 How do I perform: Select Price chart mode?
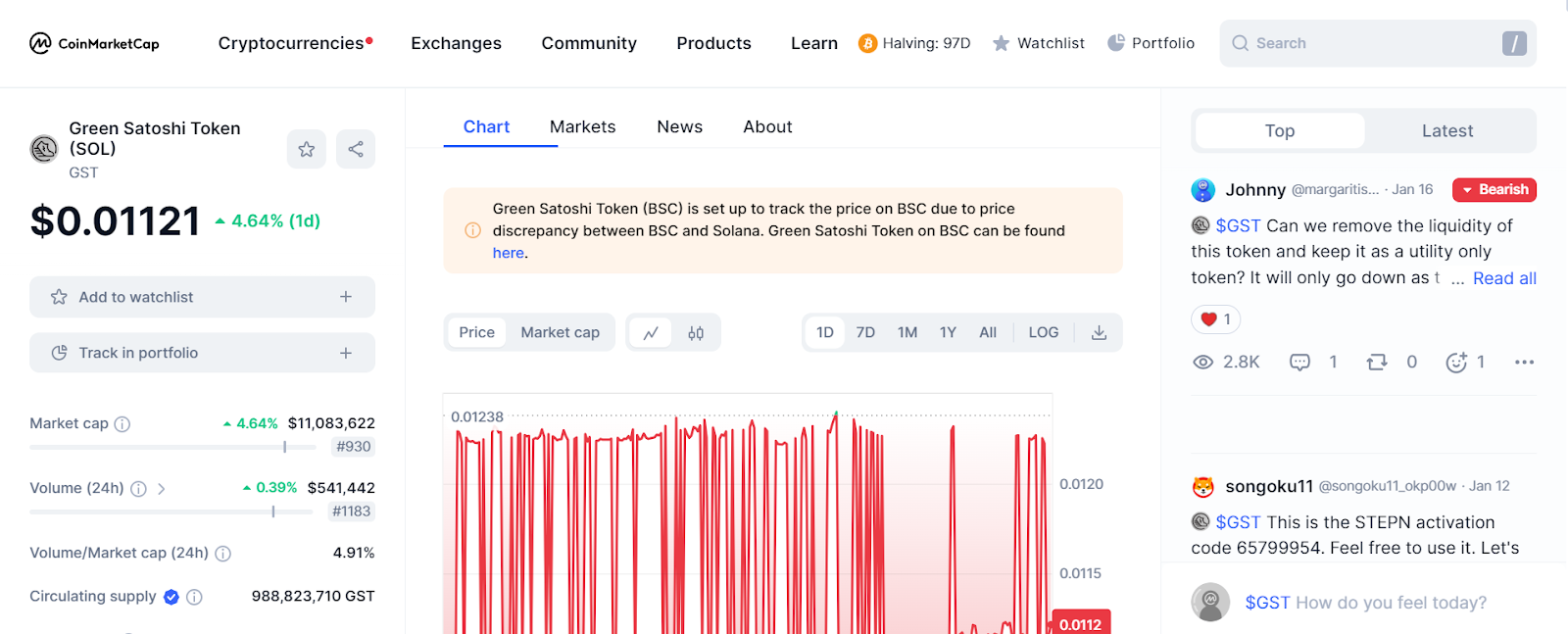(x=477, y=333)
